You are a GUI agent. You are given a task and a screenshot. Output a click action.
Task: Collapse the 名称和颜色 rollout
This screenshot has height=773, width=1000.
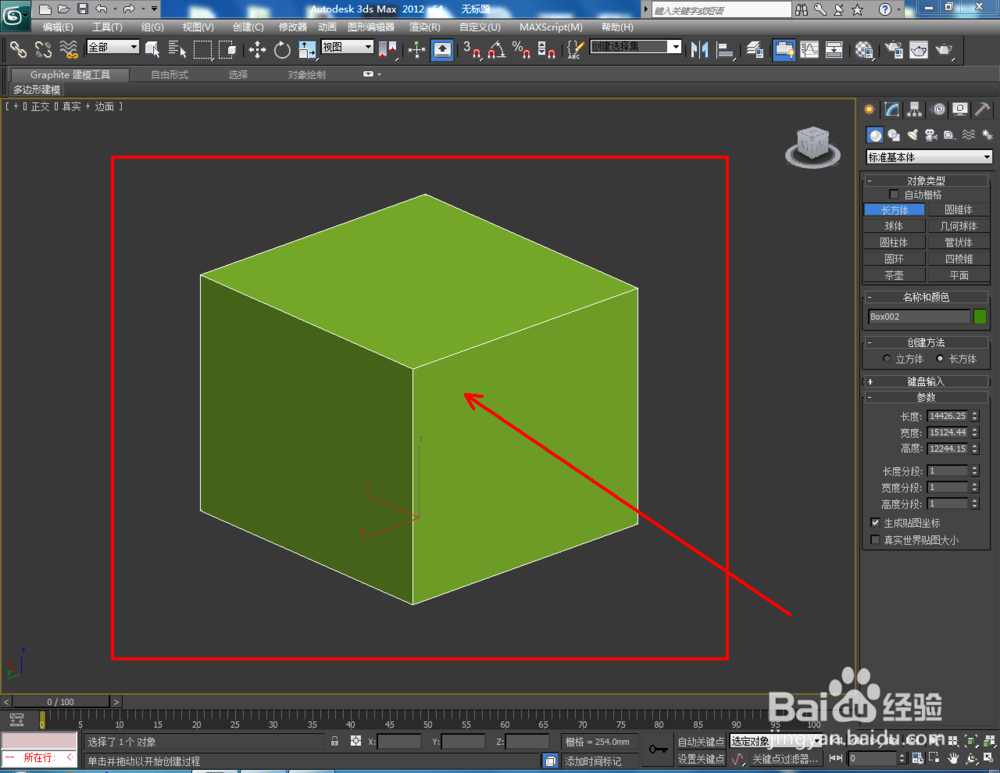[x=926, y=297]
